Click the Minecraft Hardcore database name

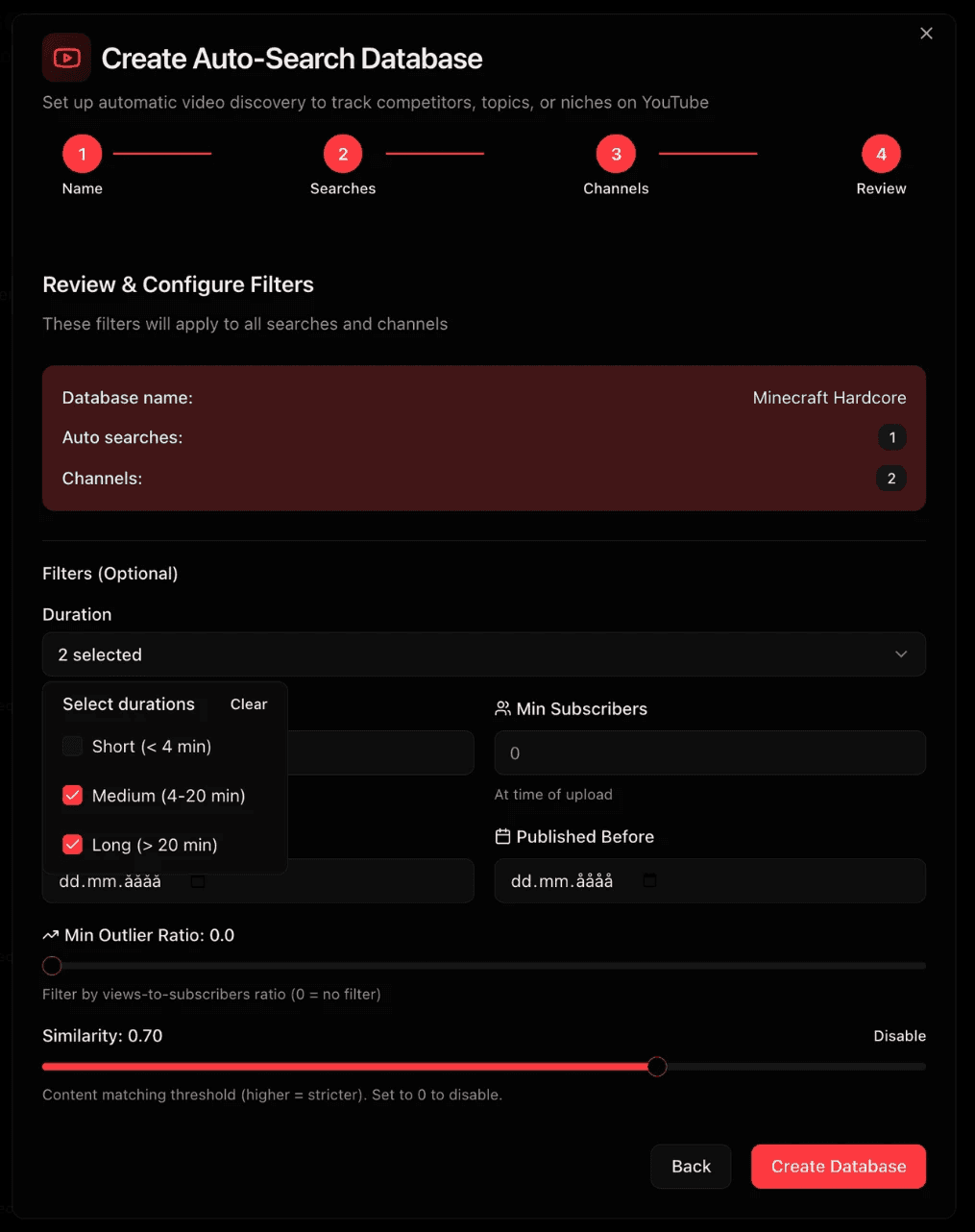coord(829,398)
